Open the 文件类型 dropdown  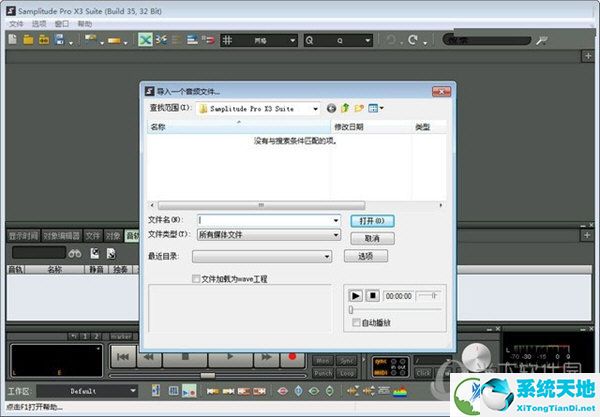[x=269, y=235]
